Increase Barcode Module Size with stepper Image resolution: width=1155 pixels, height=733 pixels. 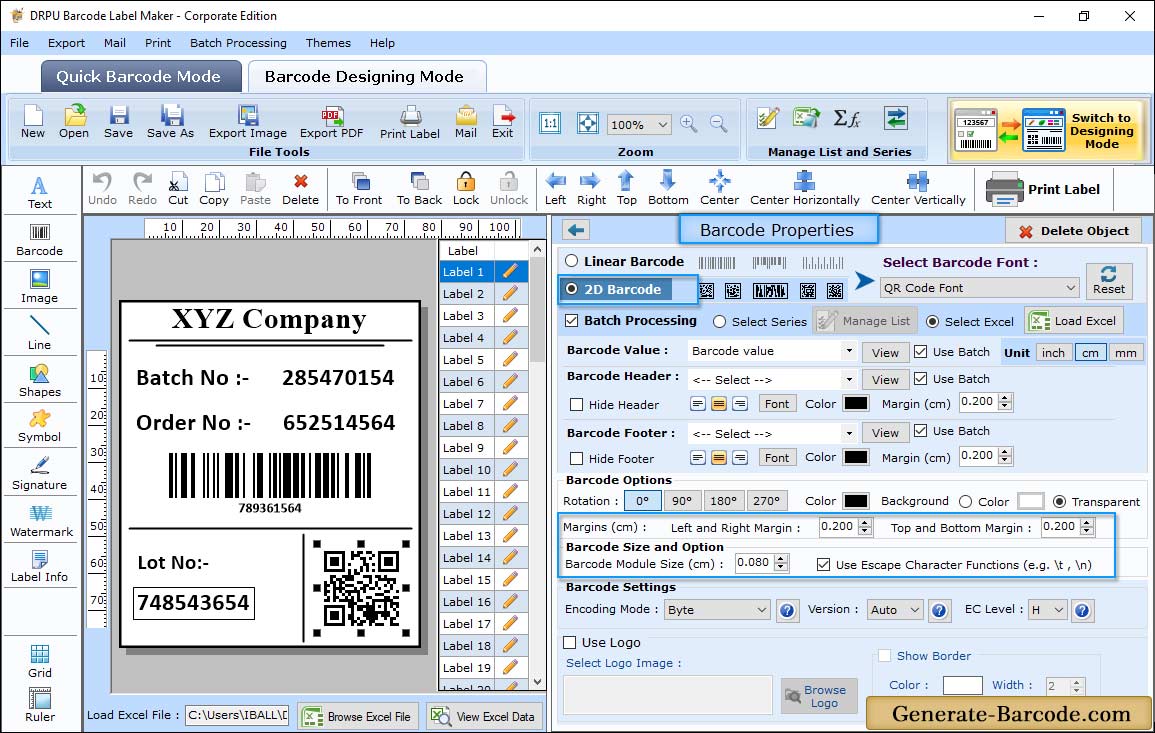tap(781, 558)
